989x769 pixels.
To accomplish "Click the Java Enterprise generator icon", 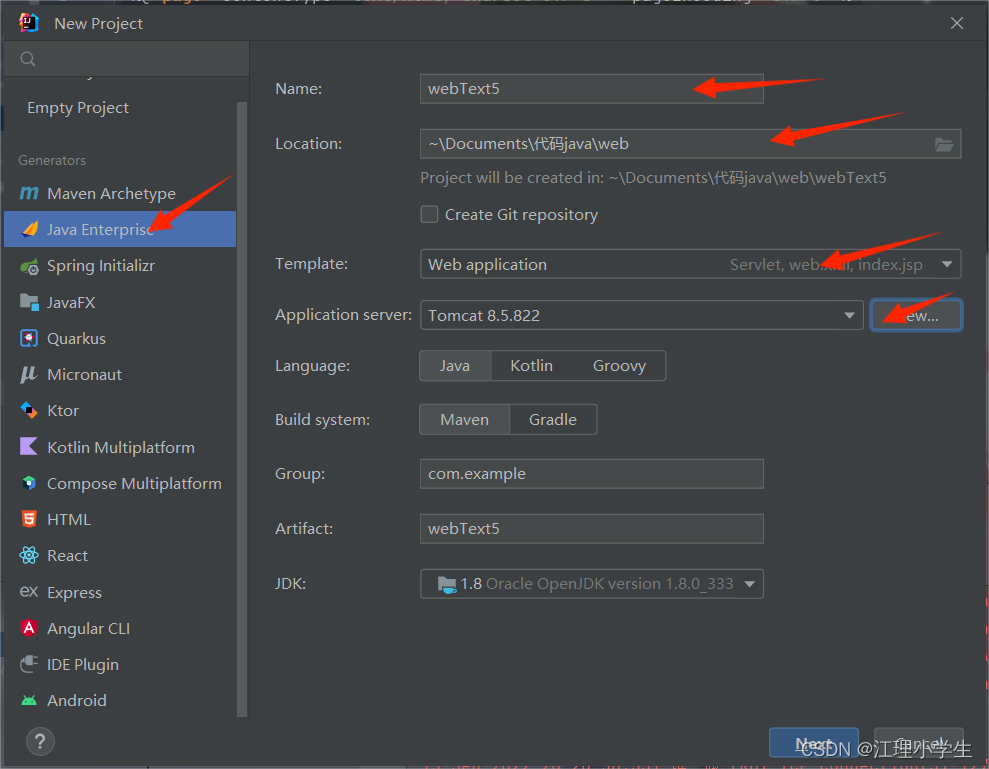I will (x=29, y=229).
